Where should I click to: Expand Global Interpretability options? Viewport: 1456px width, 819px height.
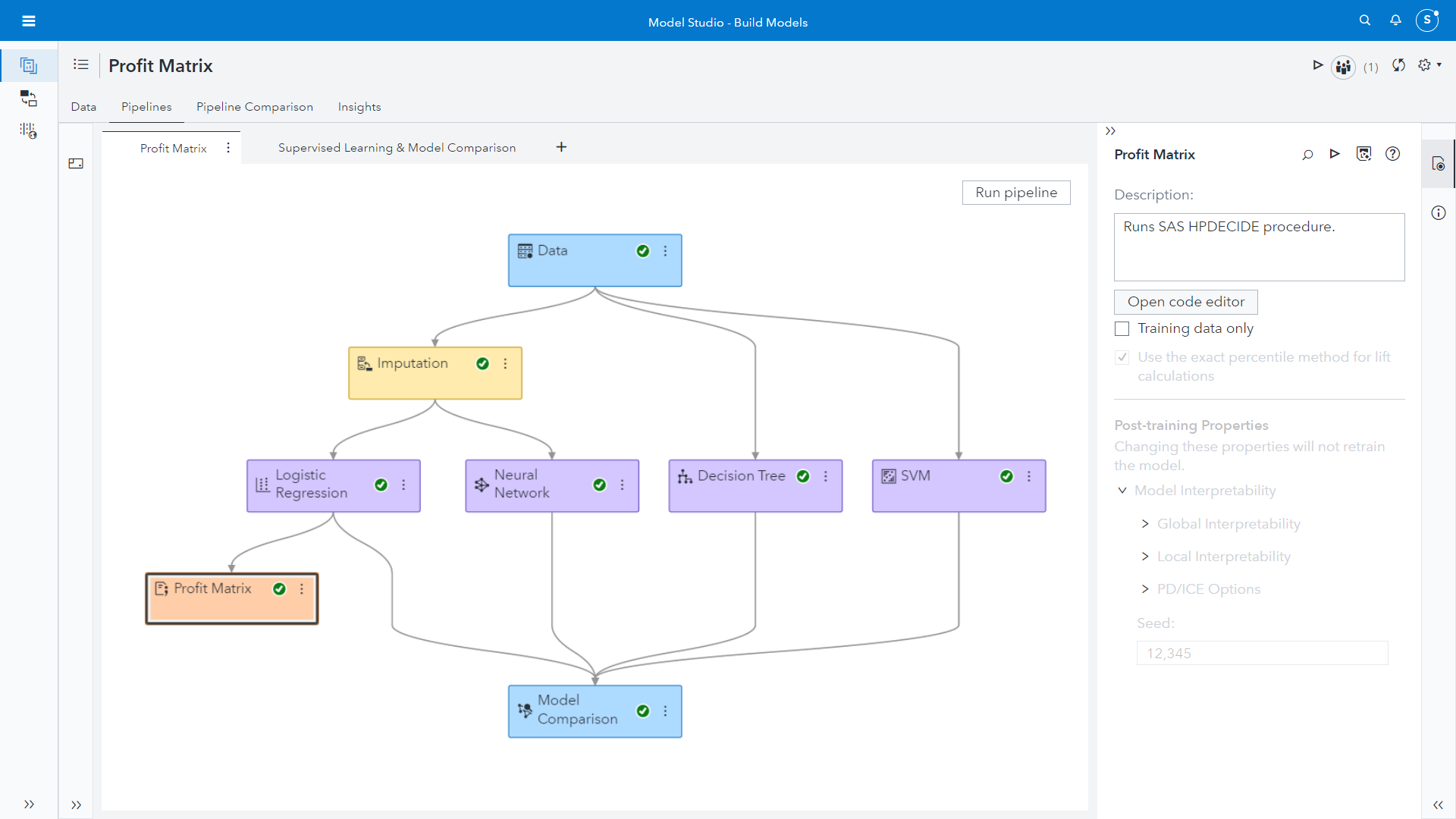coord(1146,524)
